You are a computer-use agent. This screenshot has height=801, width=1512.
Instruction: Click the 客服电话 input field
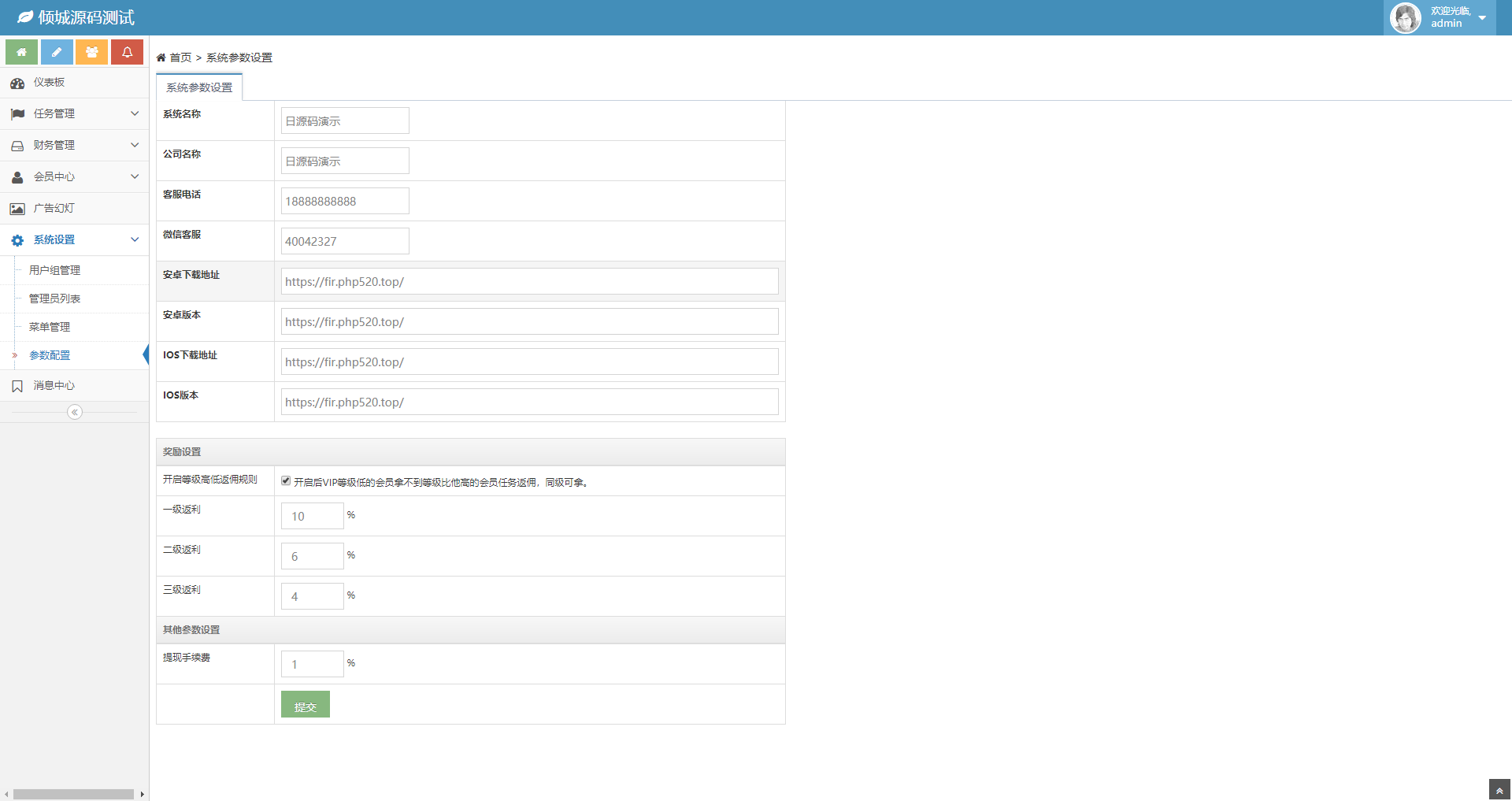click(345, 201)
